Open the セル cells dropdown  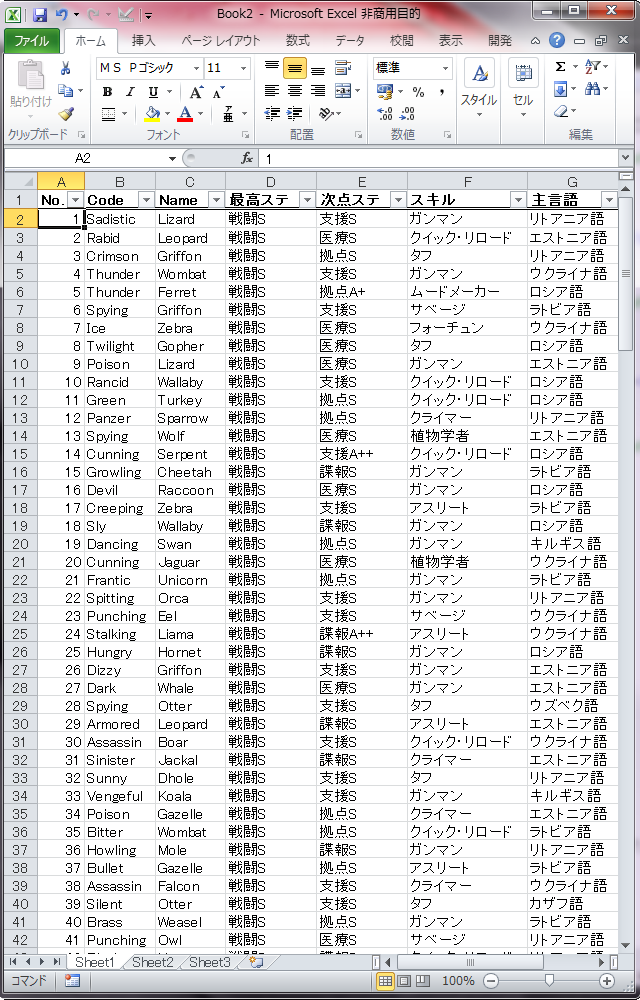click(523, 89)
